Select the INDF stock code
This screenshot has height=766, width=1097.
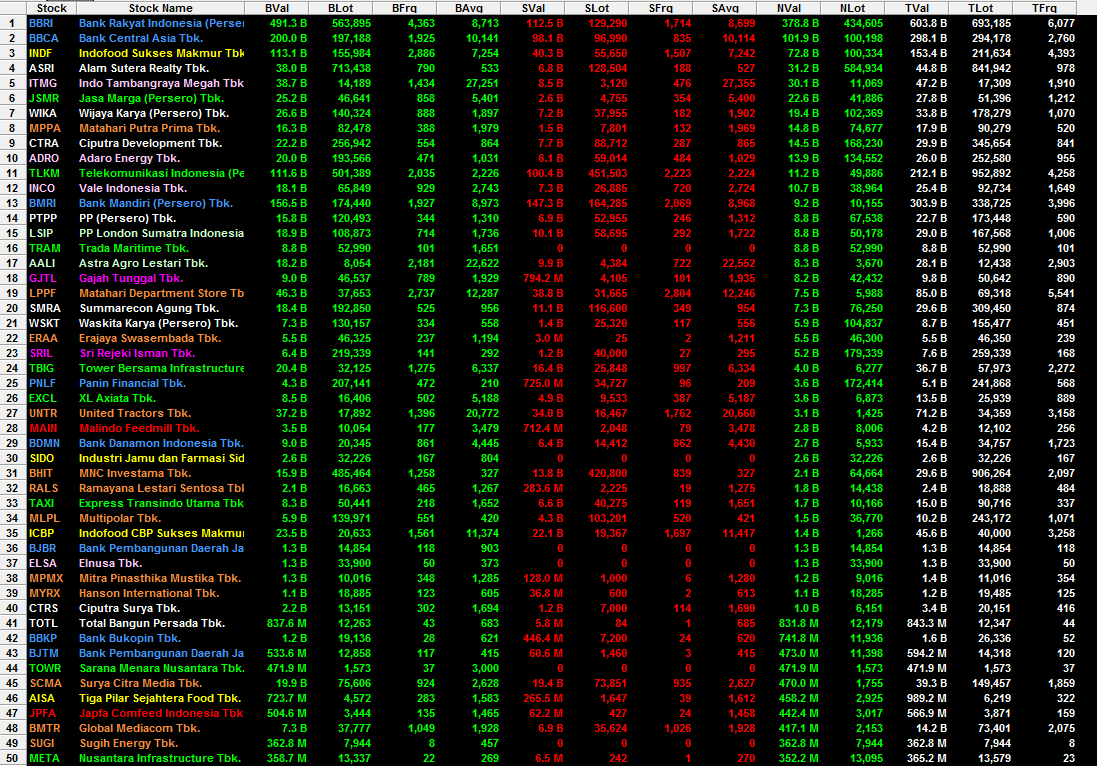40,53
